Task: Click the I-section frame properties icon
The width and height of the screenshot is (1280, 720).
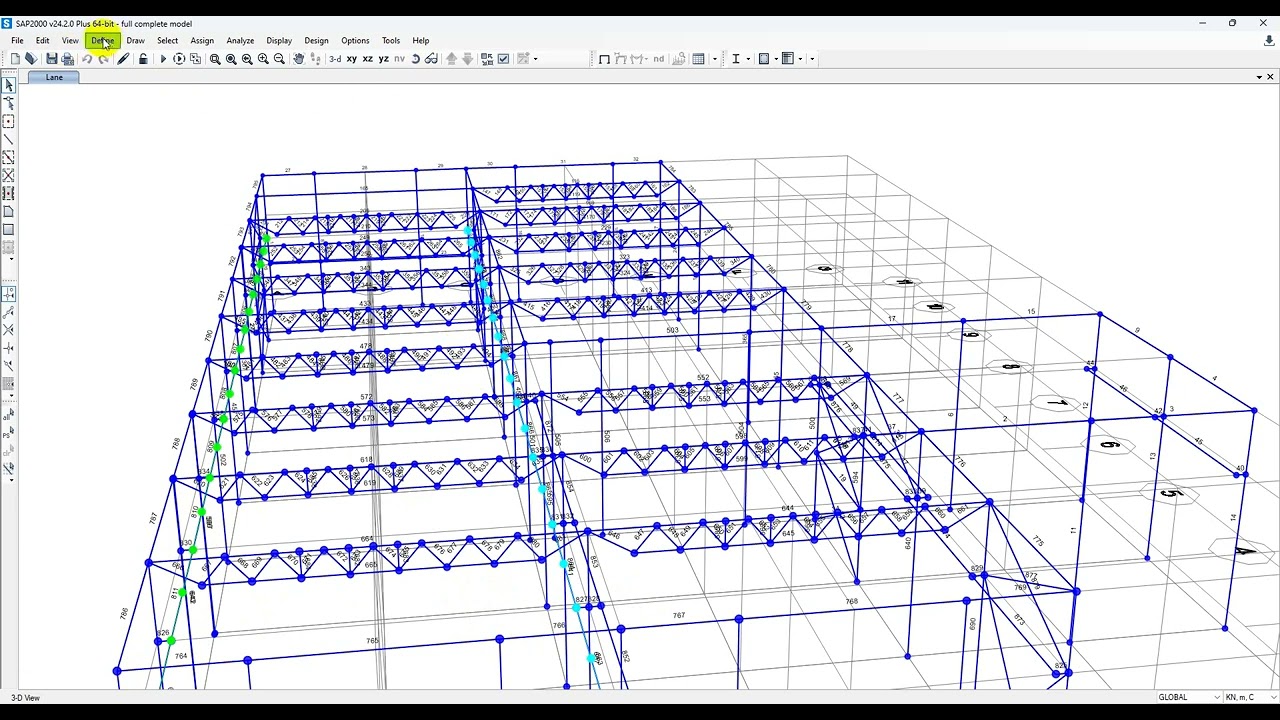Action: pyautogui.click(x=735, y=59)
